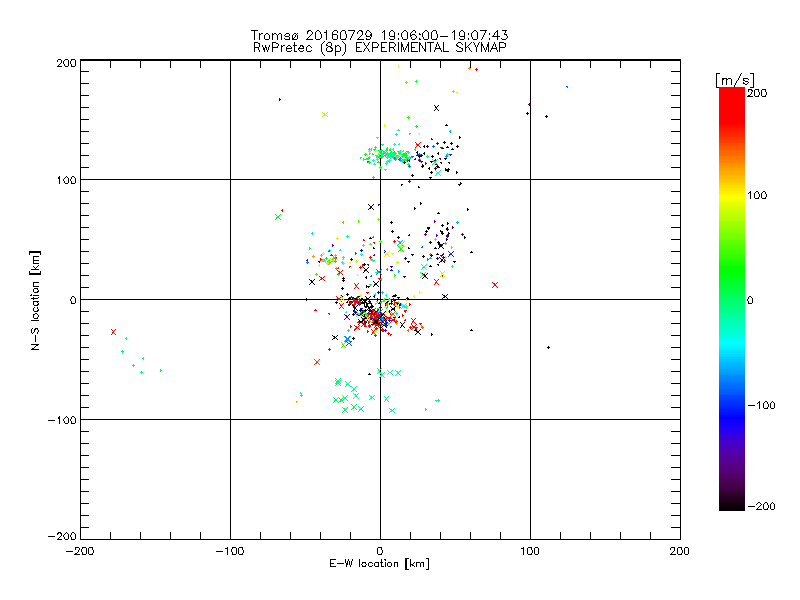The height and width of the screenshot is (600, 800).
Task: Click the y-axis tick label "200"
Action: [67, 63]
